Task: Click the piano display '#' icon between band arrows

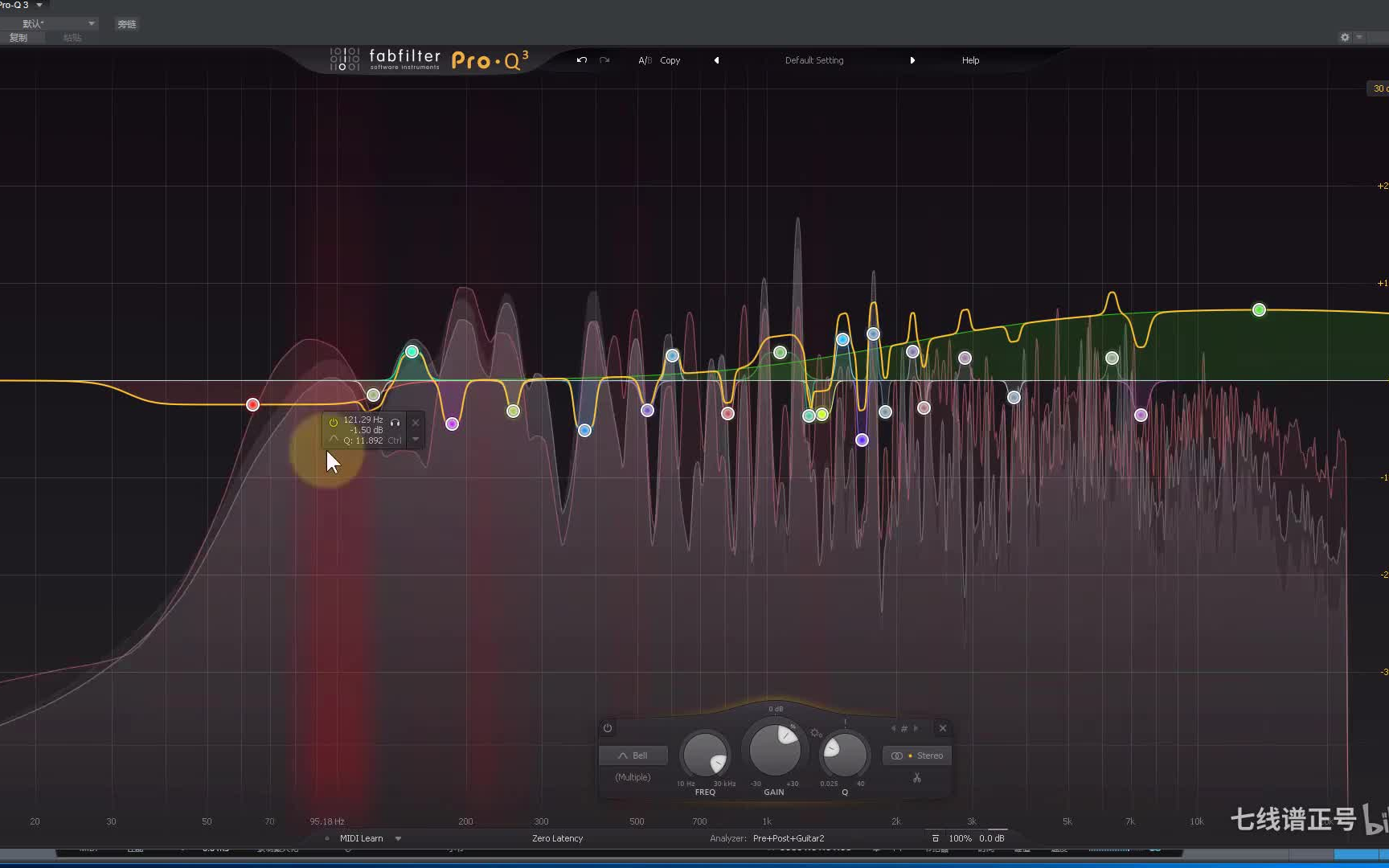Action: (903, 728)
